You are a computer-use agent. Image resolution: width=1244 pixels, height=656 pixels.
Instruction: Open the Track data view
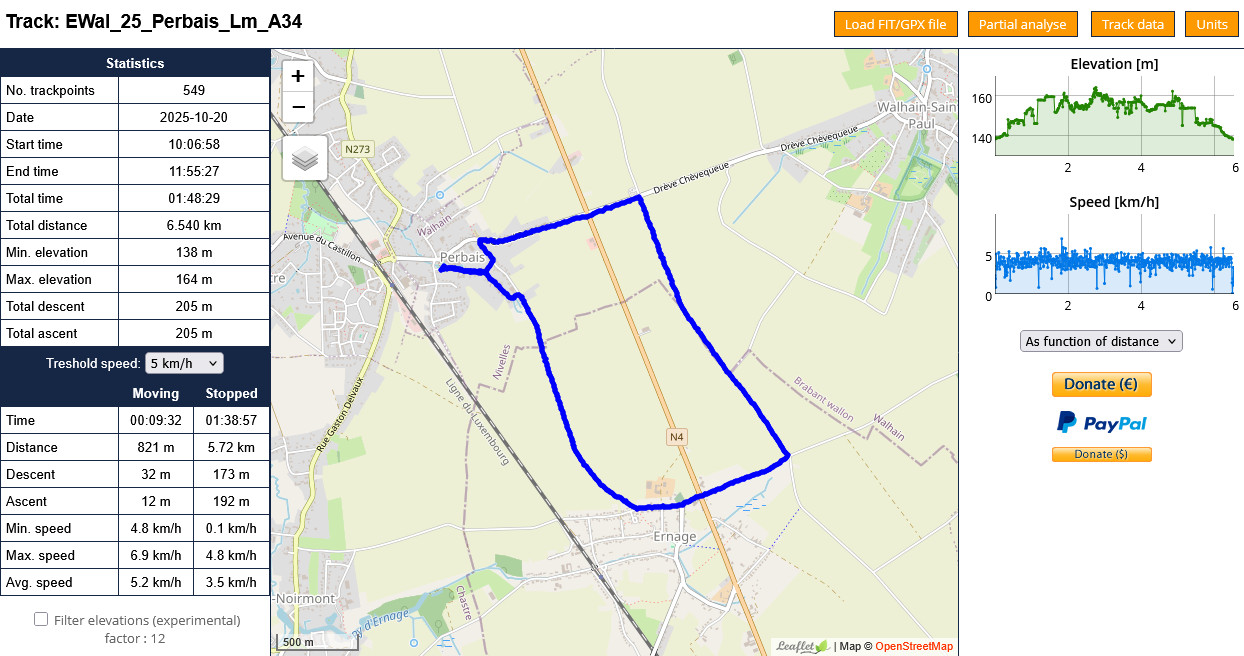tap(1132, 24)
